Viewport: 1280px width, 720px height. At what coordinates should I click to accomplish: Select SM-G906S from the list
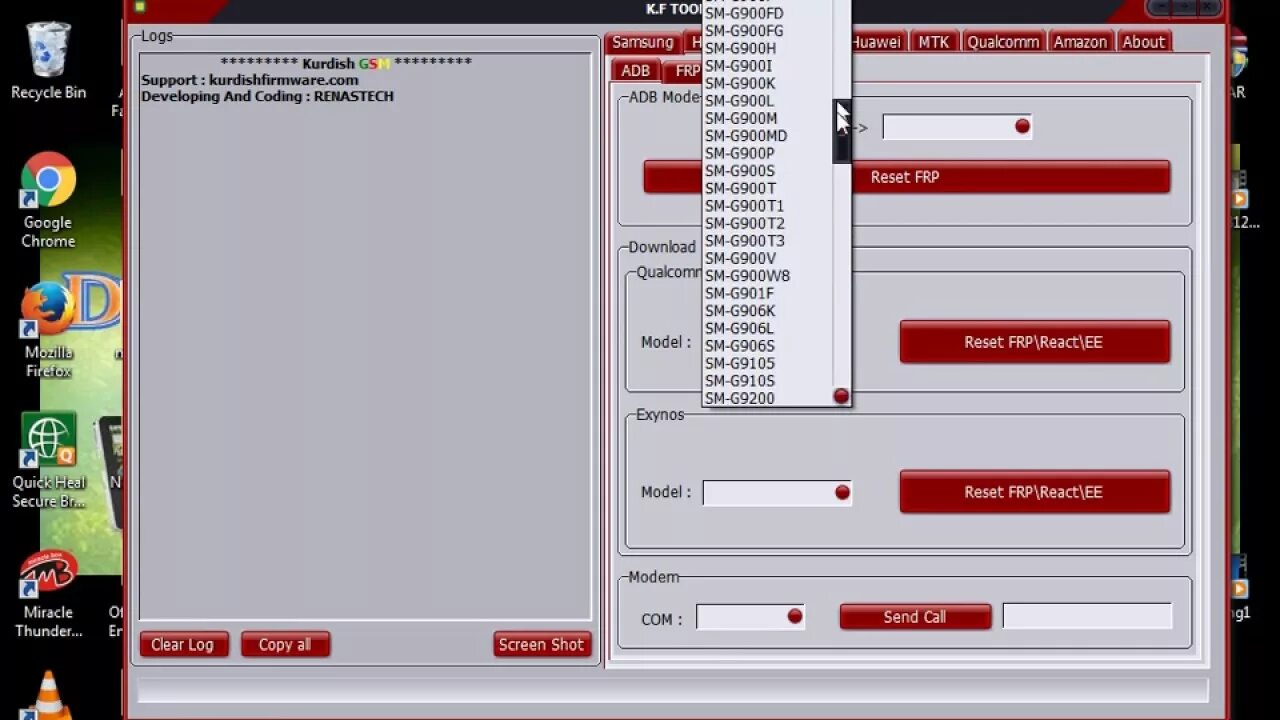coord(768,346)
